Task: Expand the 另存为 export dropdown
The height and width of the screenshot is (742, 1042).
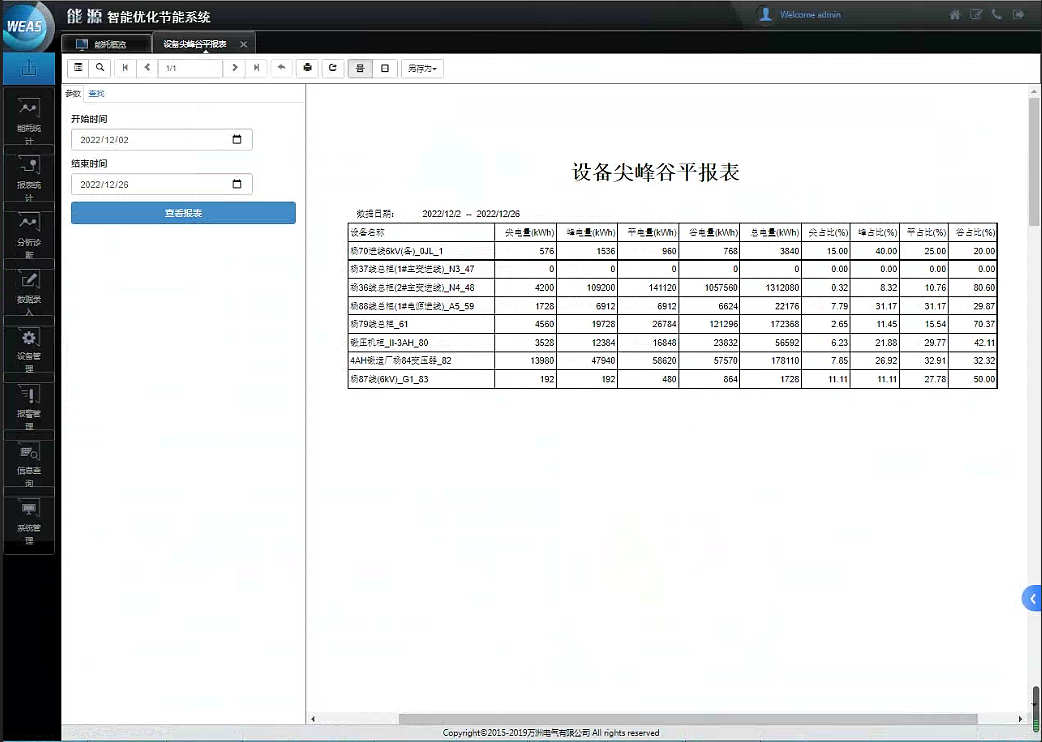Action: (423, 68)
